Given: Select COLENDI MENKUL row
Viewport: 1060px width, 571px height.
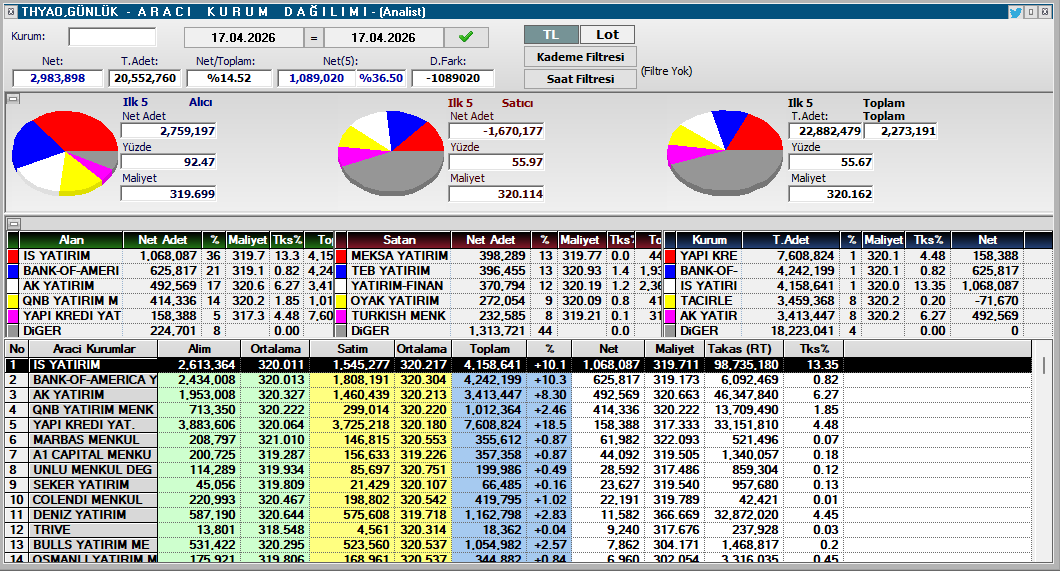Looking at the screenshot, I should (x=519, y=499).
